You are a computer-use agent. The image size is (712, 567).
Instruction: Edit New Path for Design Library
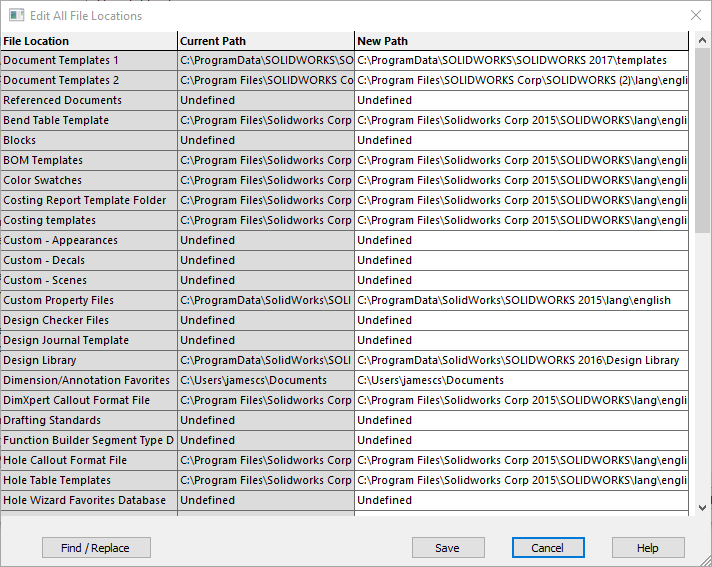[x=521, y=360]
